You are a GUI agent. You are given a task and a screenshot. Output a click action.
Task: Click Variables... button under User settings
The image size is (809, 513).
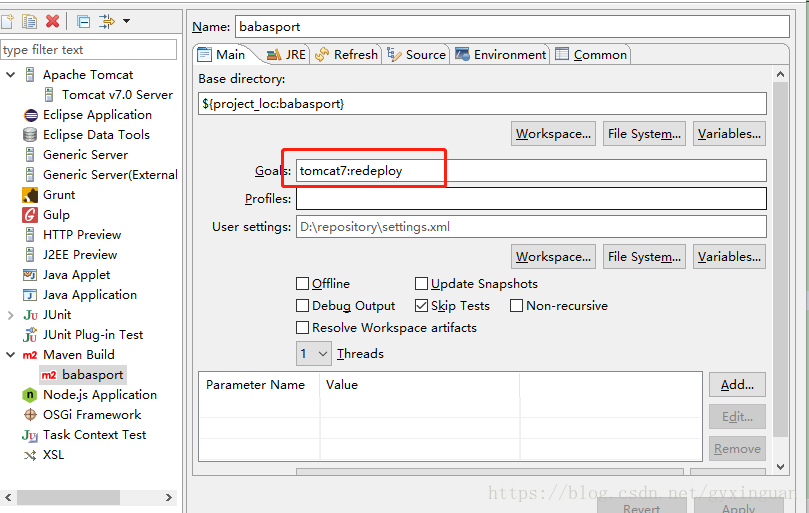tap(729, 256)
